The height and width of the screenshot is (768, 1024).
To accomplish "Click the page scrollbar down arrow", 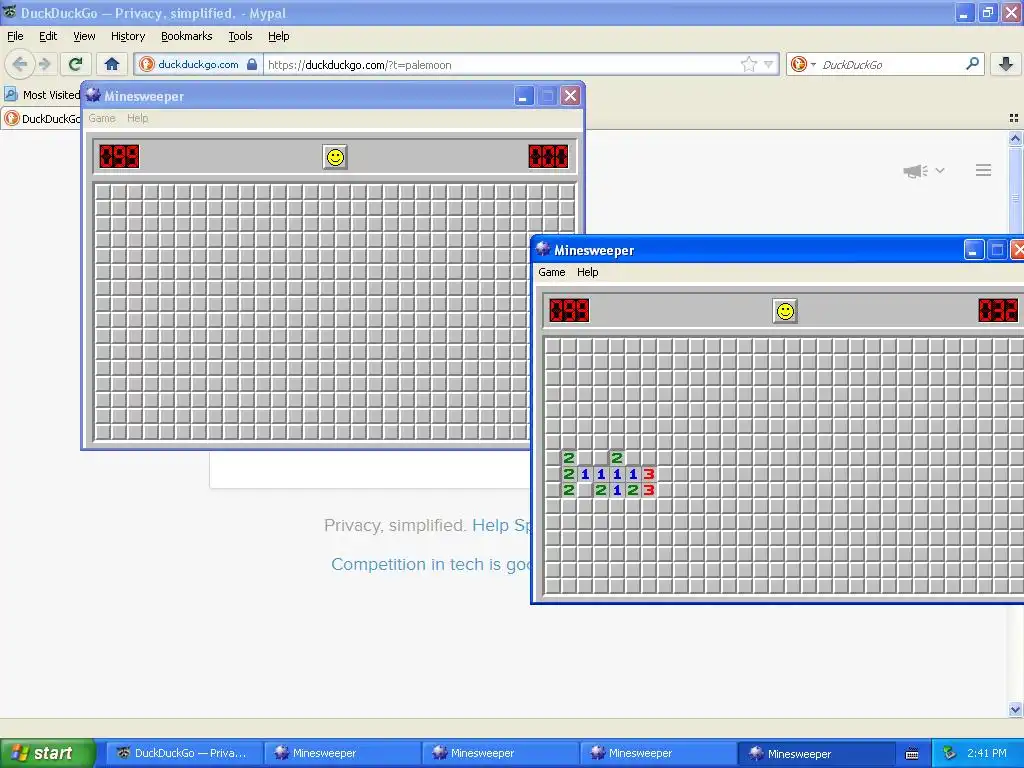I will click(x=1015, y=709).
